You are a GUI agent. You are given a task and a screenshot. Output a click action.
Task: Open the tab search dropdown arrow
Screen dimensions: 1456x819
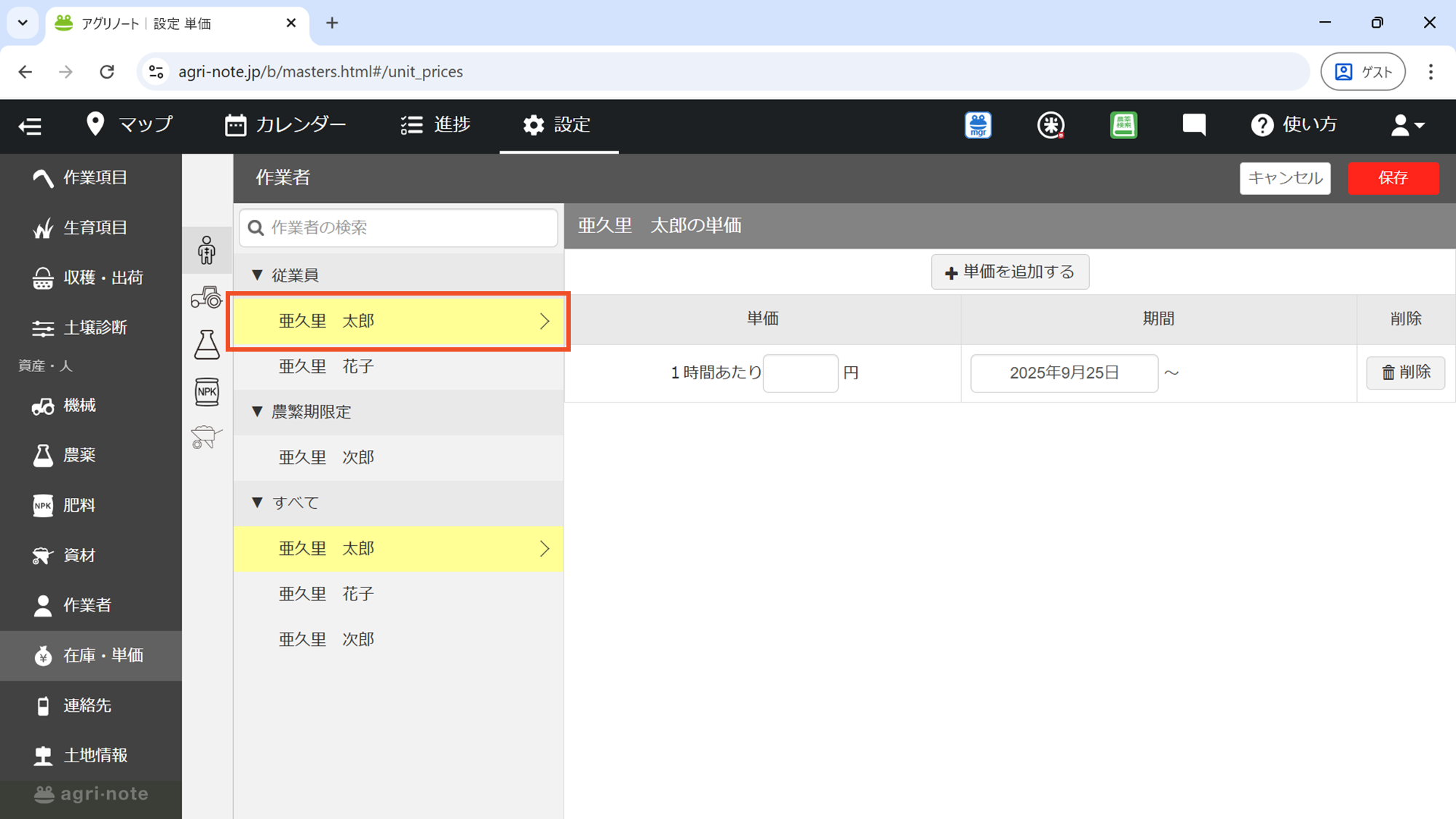23,23
